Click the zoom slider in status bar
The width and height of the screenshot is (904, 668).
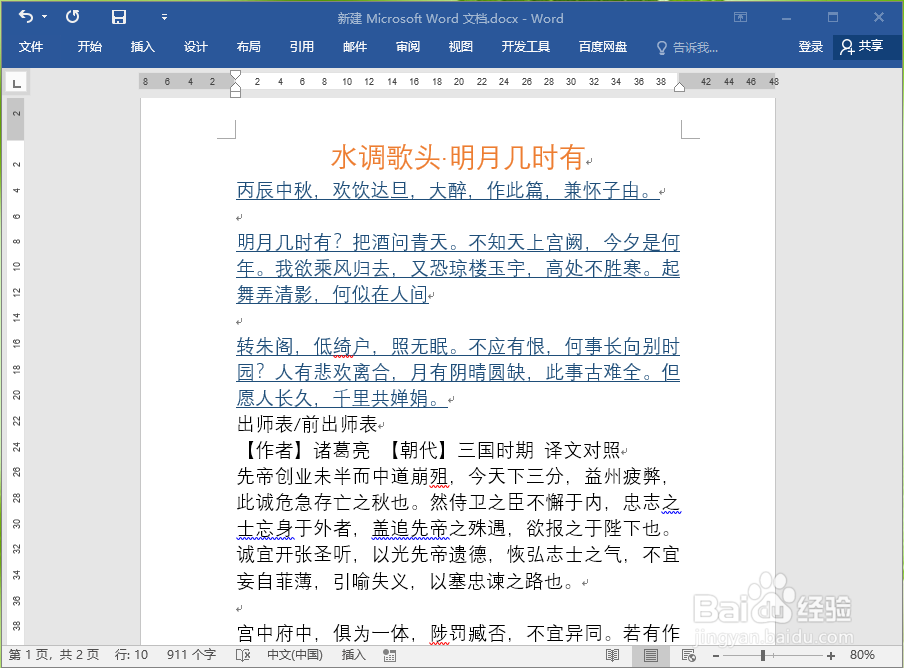pos(763,655)
